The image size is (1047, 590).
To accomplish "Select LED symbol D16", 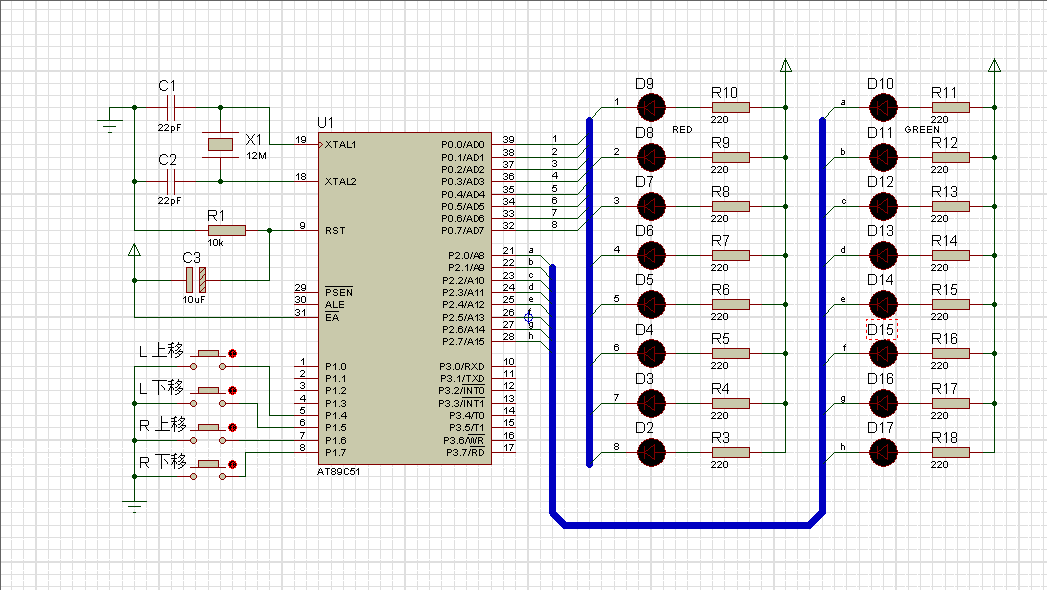I will (883, 403).
